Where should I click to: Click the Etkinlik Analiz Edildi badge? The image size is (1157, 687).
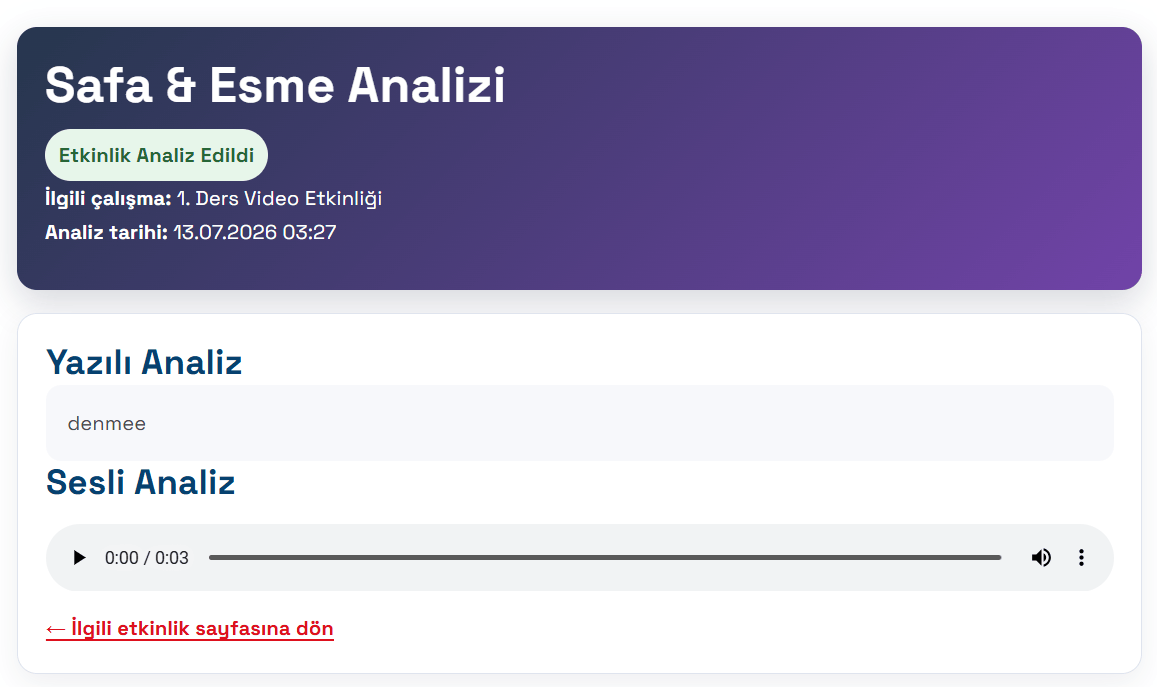[x=156, y=155]
